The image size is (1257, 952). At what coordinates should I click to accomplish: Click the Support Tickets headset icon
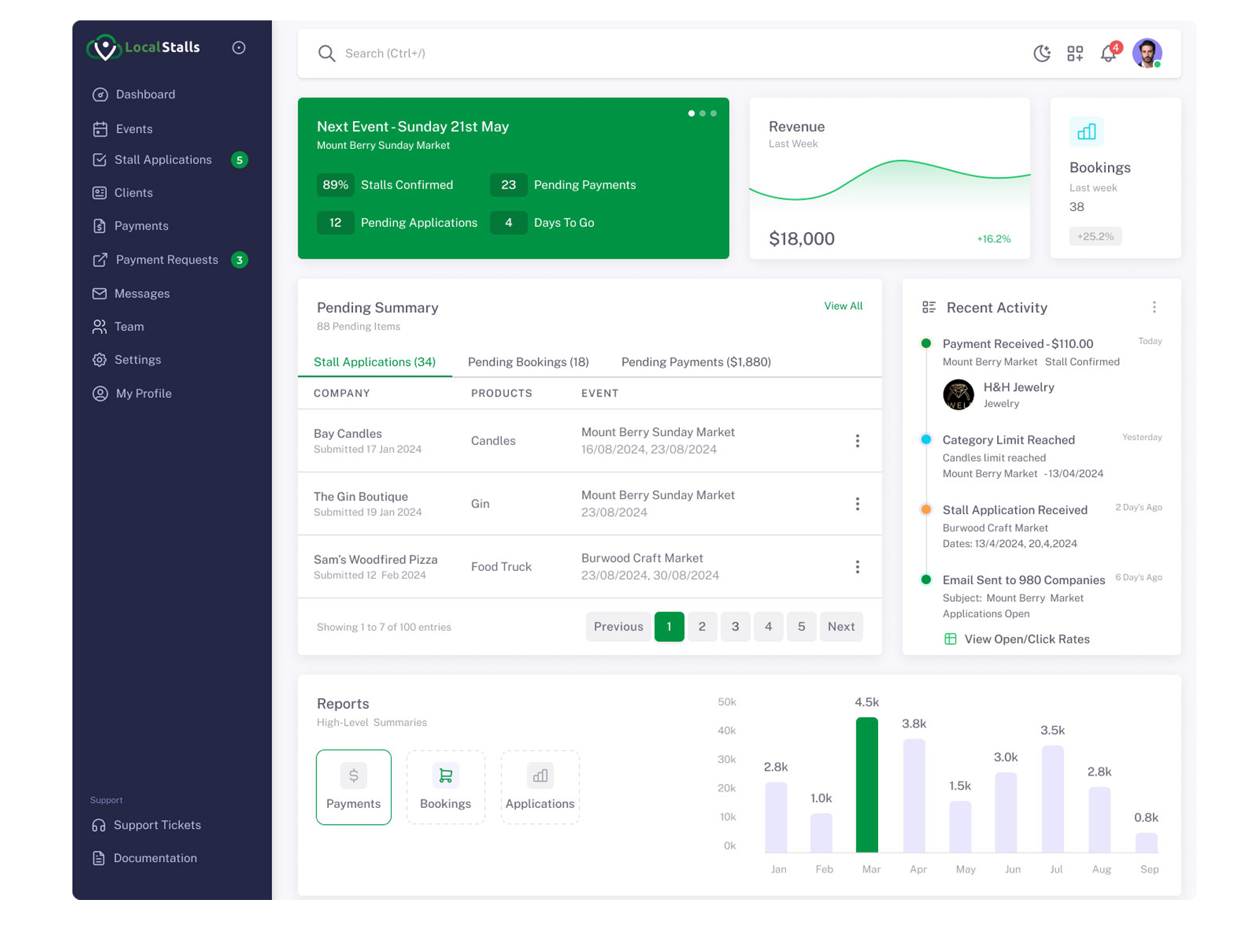tap(99, 825)
